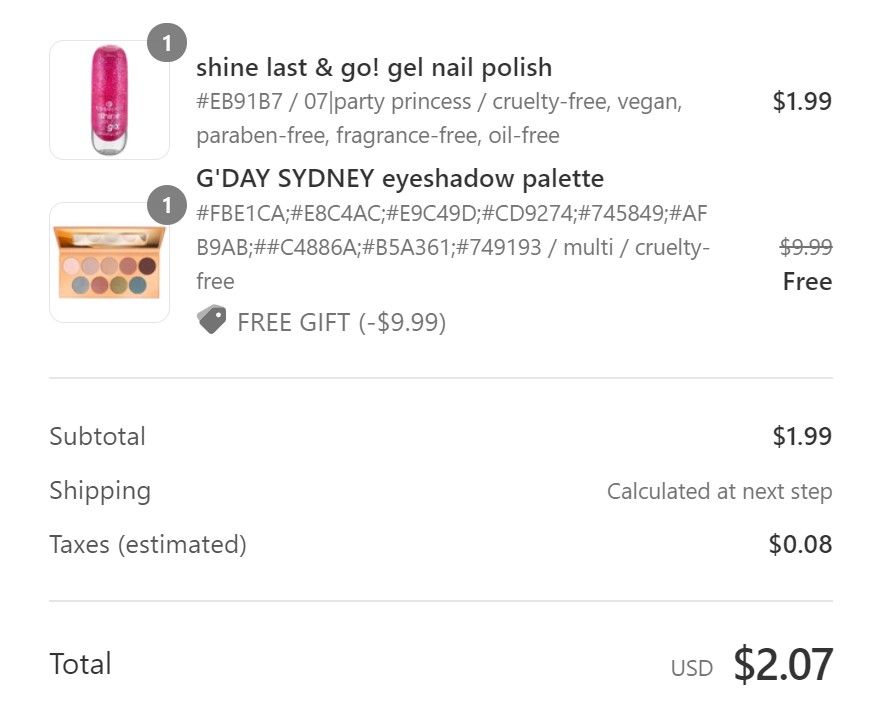Click the total amount $2.07
888x727 pixels.
coord(783,664)
